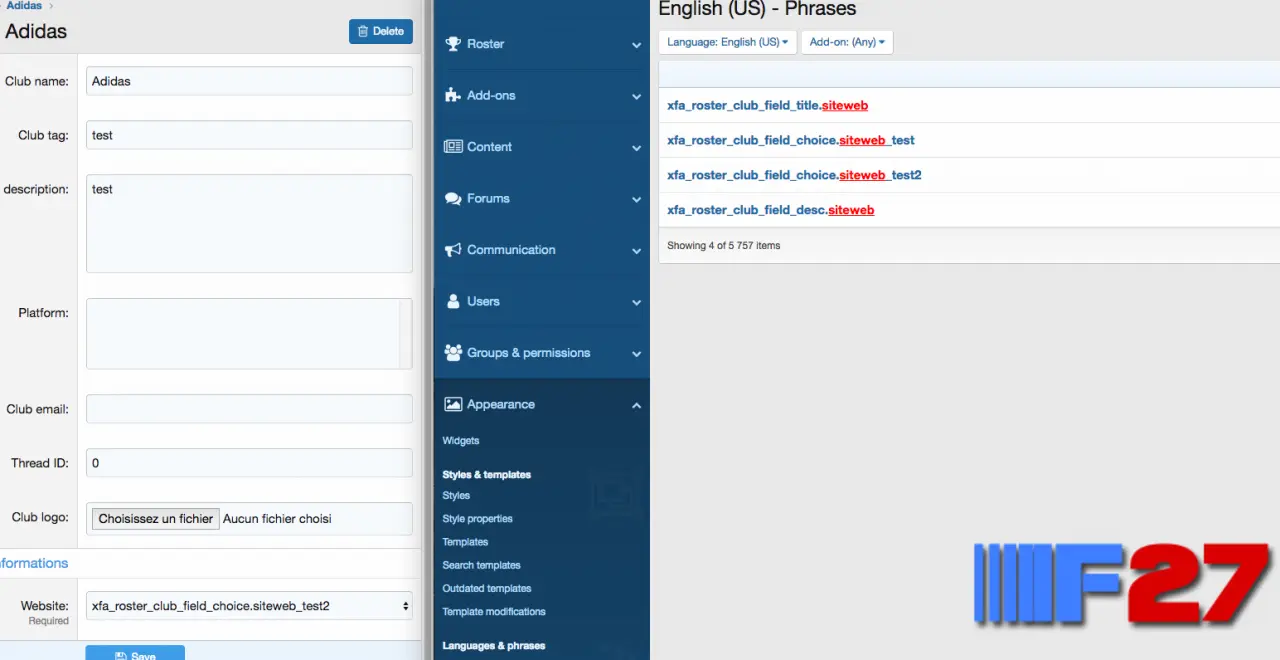This screenshot has width=1280, height=660.
Task: Click the Add-ons puzzle piece icon
Action: (453, 95)
